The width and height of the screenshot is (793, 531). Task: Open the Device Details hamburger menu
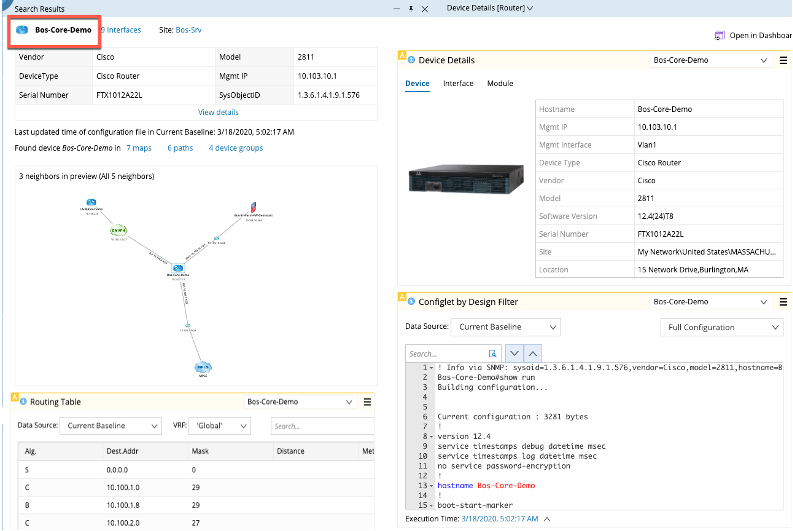tap(783, 60)
